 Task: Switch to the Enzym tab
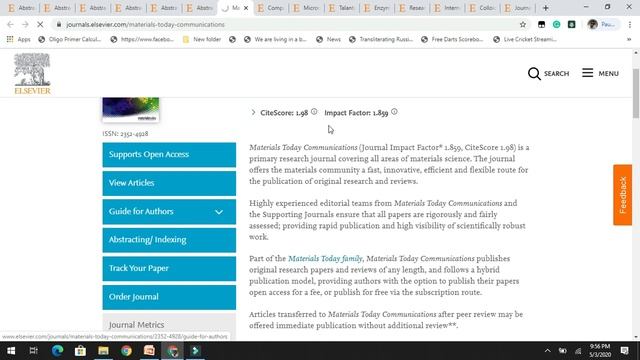coord(377,8)
